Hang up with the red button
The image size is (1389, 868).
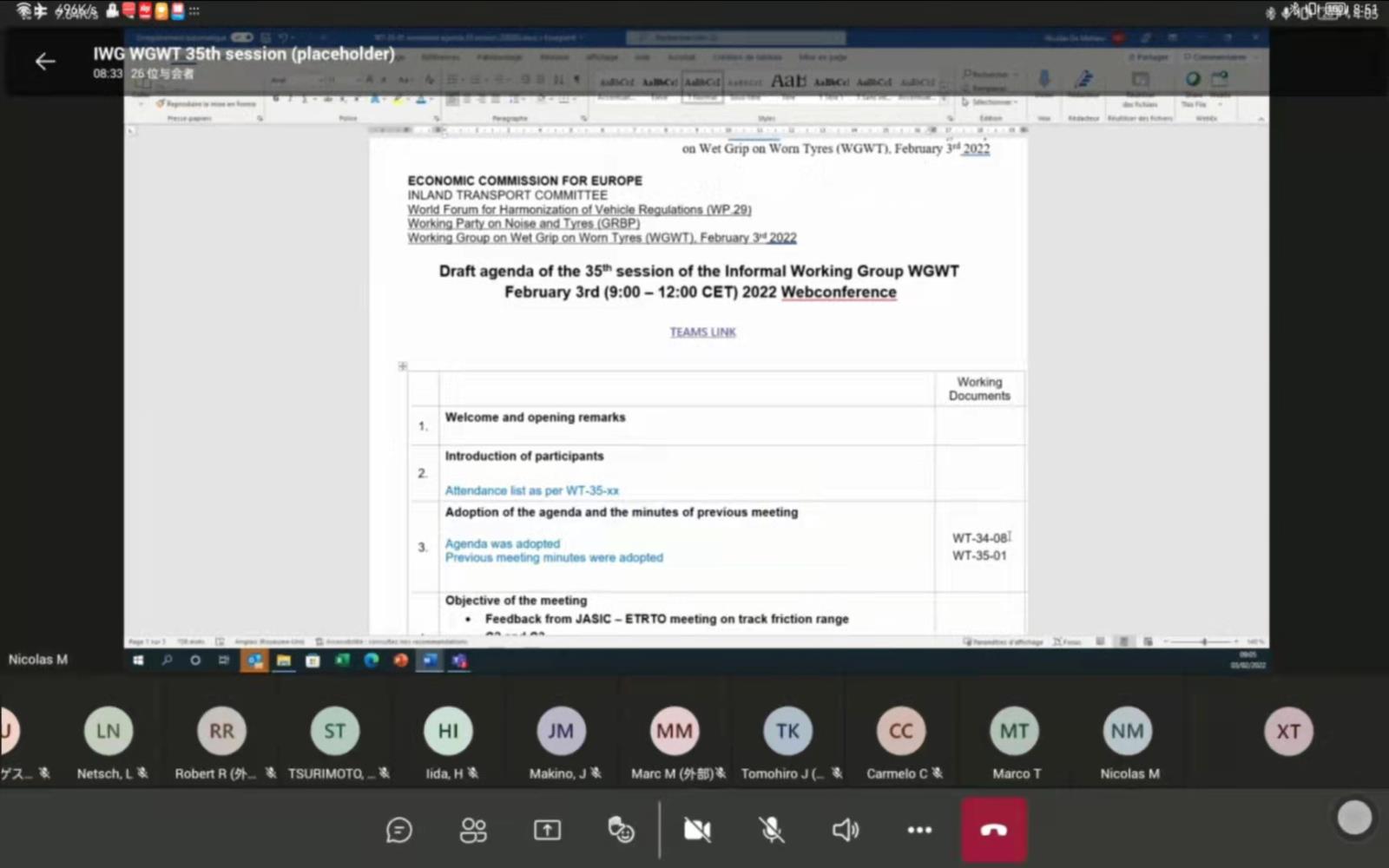click(x=994, y=831)
